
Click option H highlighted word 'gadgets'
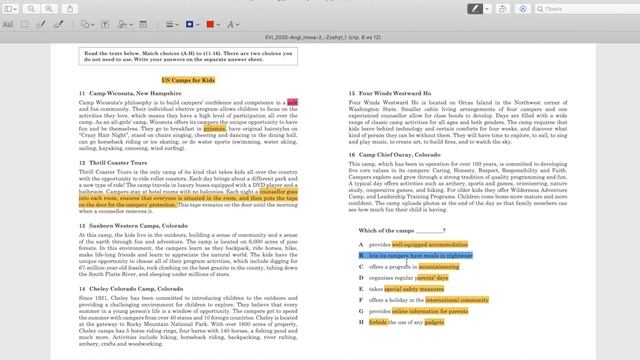click(434, 322)
